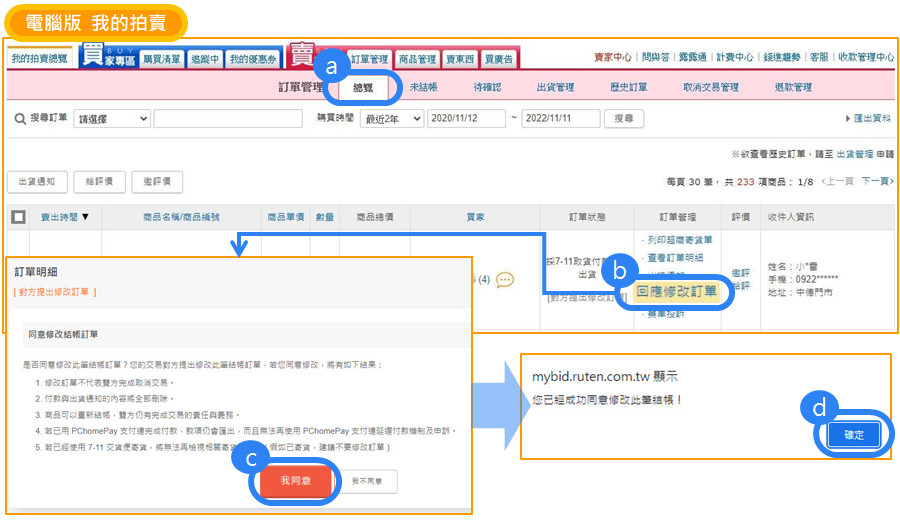Confirm the dialog with 確定 button
This screenshot has height=521, width=900.
click(x=852, y=435)
